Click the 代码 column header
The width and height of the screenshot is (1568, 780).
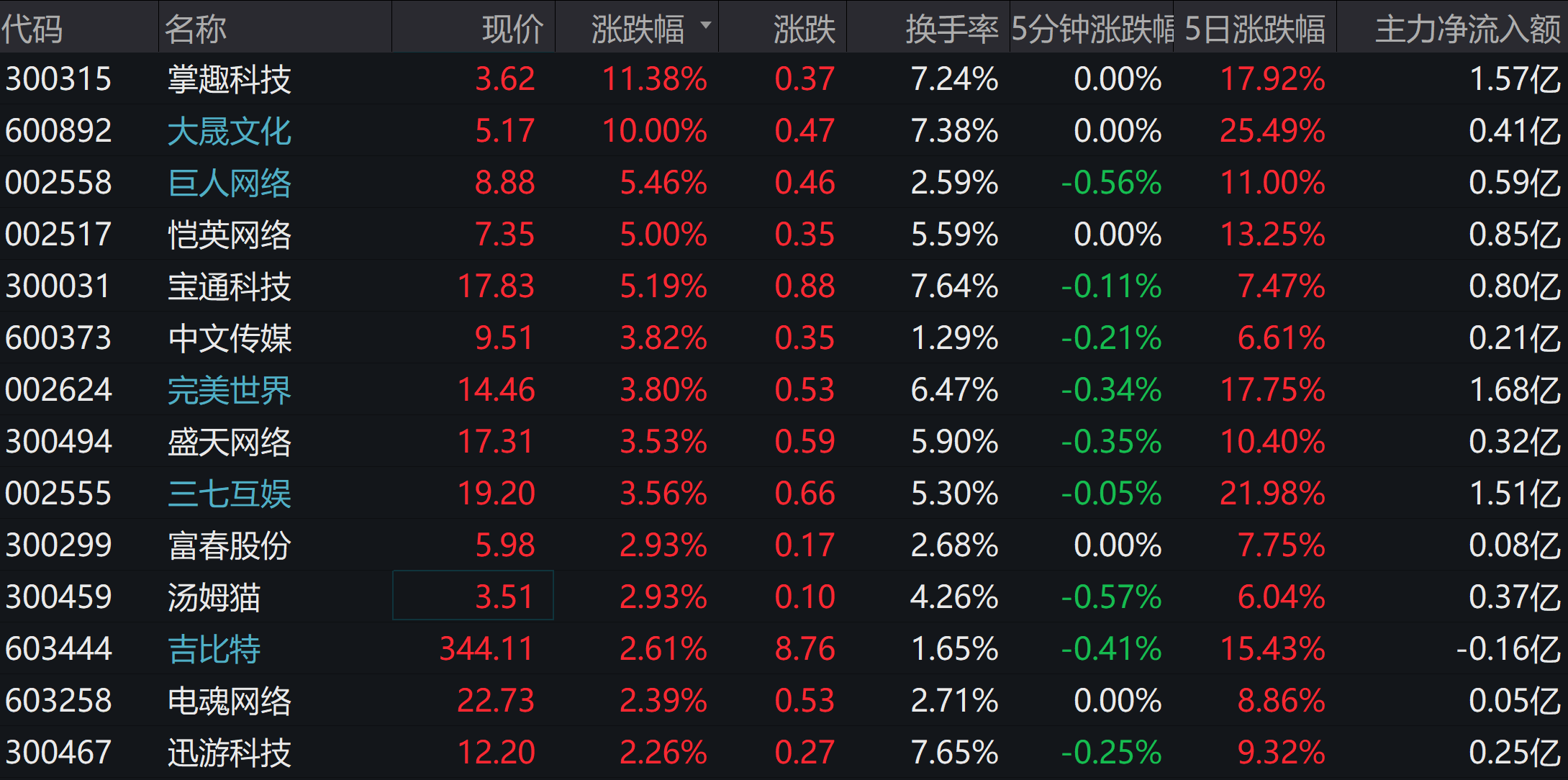32,30
